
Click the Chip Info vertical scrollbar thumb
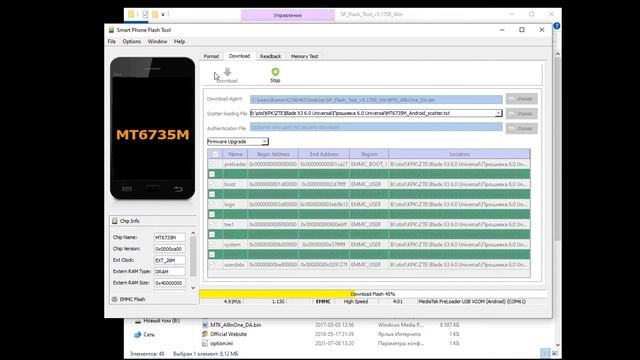pos(193,257)
